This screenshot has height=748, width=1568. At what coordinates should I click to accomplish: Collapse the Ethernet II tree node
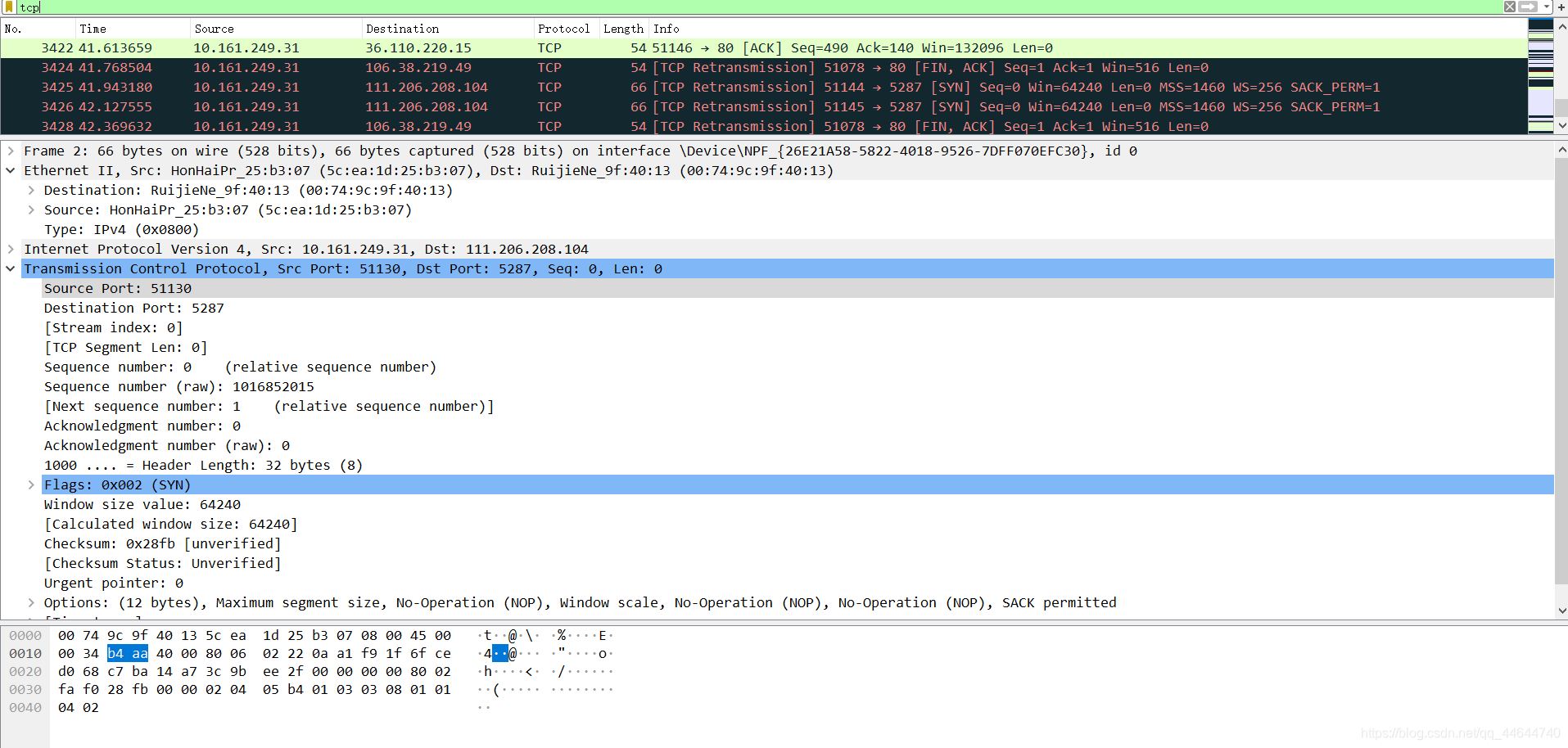(x=11, y=170)
